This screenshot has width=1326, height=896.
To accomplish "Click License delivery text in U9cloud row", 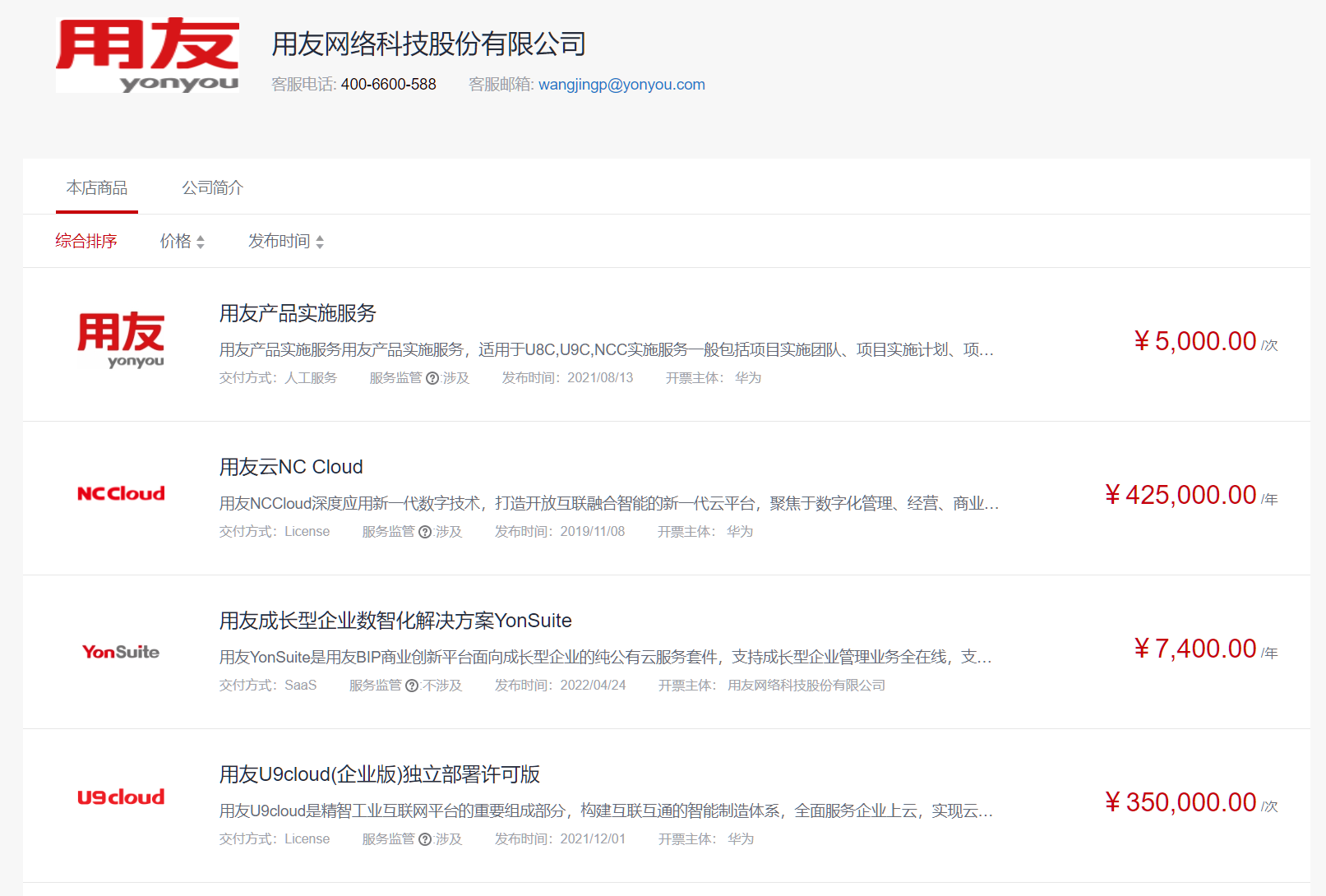I will pos(307,839).
